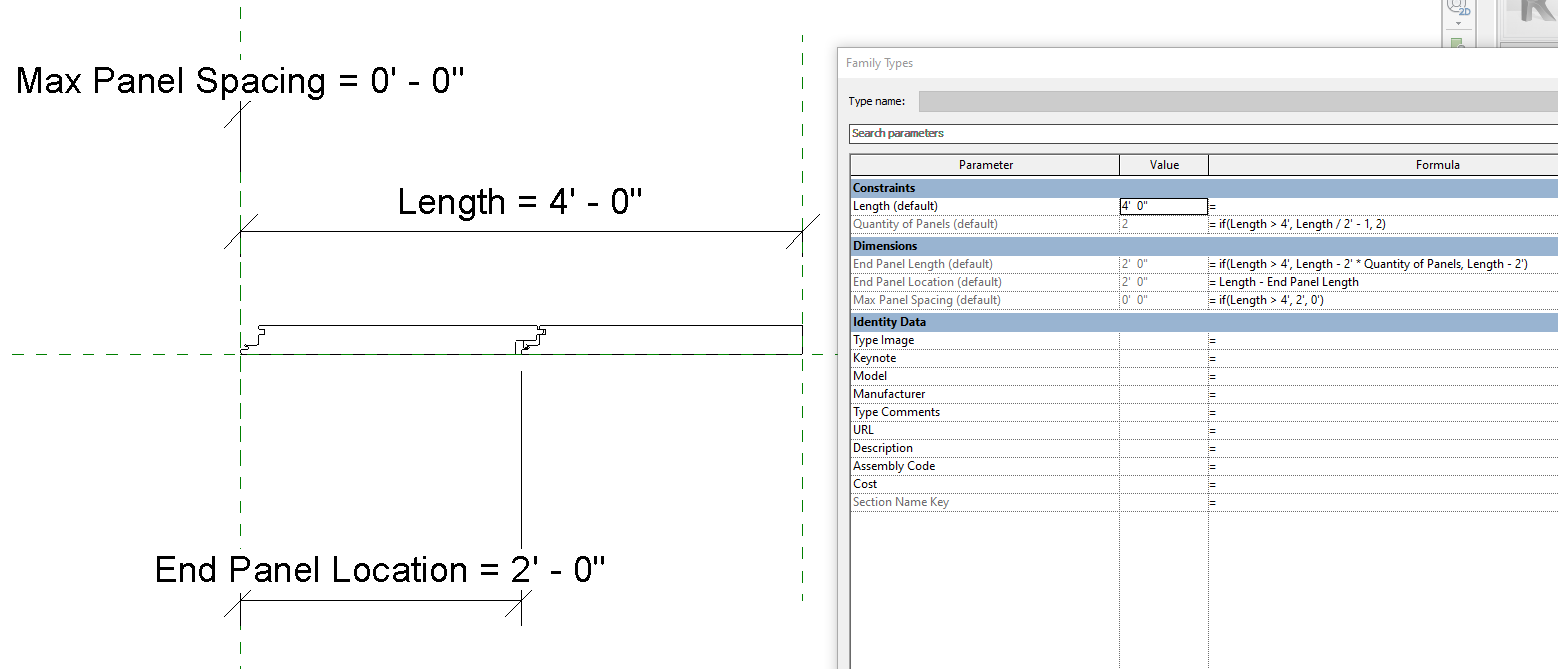Click the Keynote value cell
The width and height of the screenshot is (1558, 669).
pos(1164,358)
